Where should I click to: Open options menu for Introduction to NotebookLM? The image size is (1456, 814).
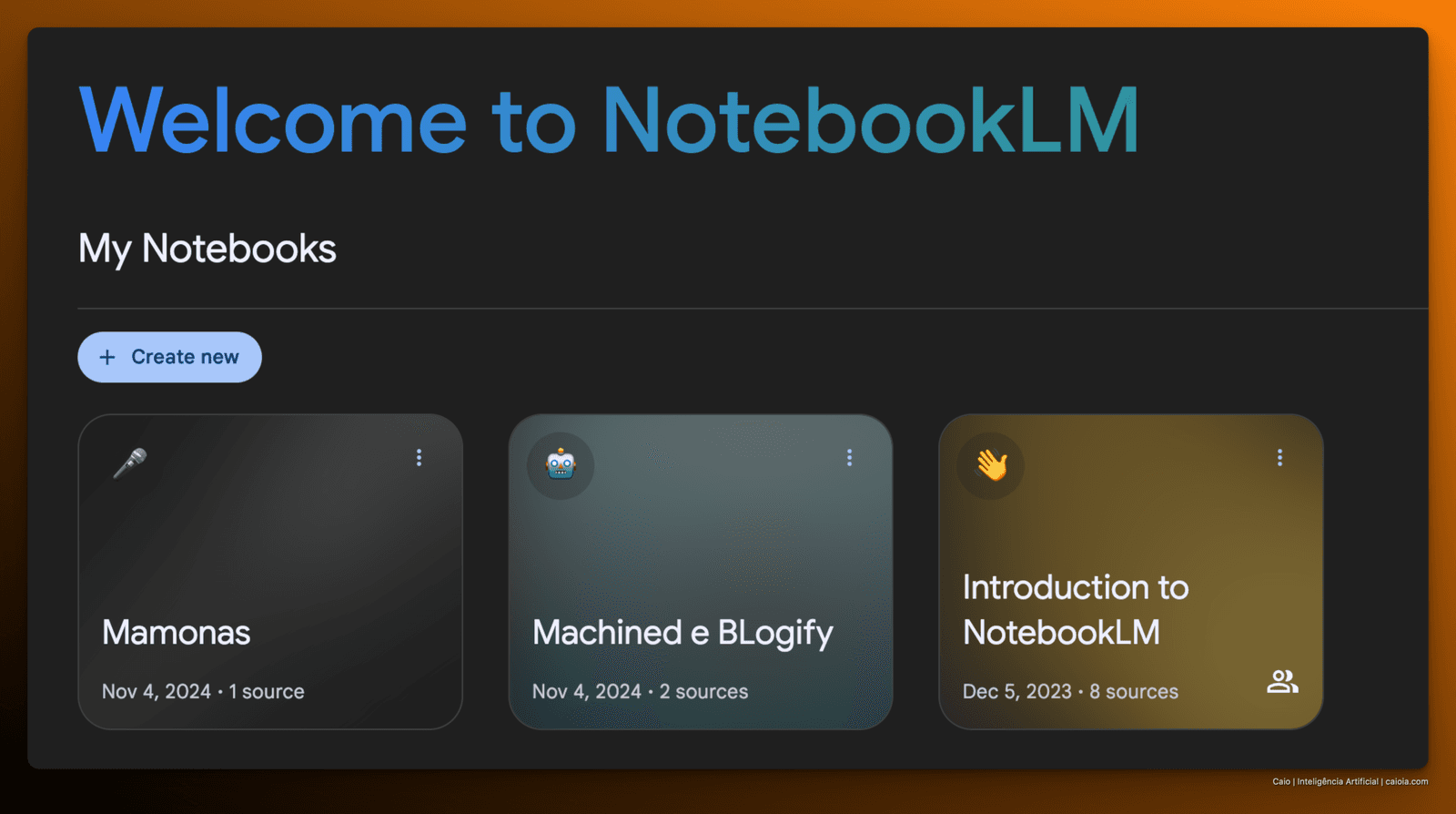click(1279, 457)
